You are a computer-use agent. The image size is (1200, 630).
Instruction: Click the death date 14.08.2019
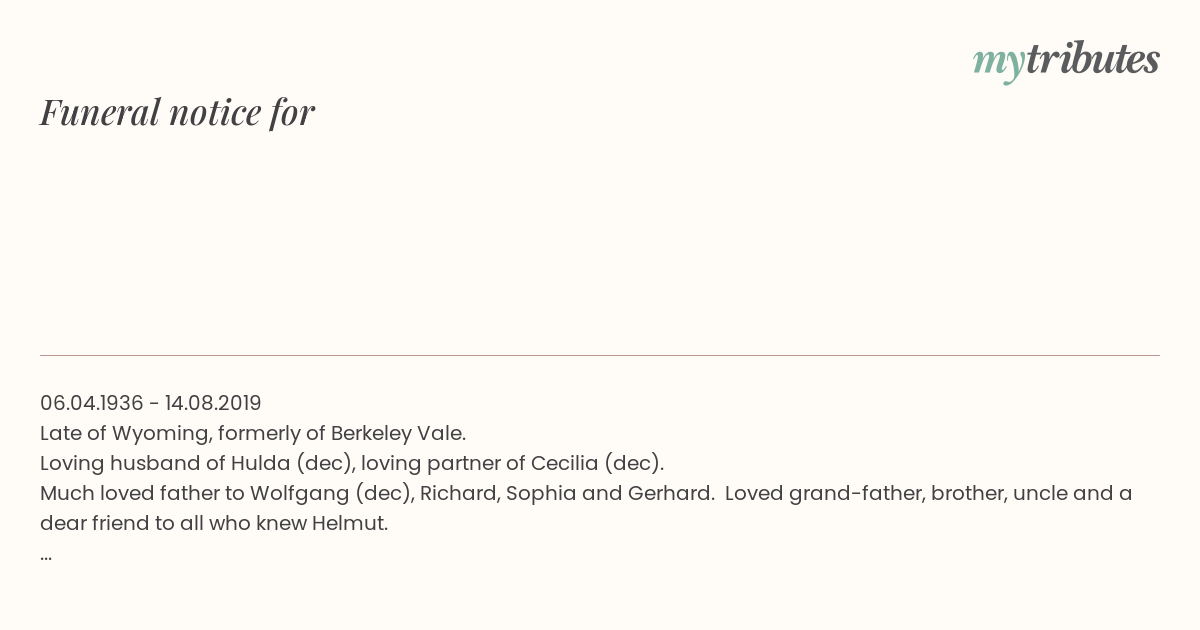(x=213, y=403)
